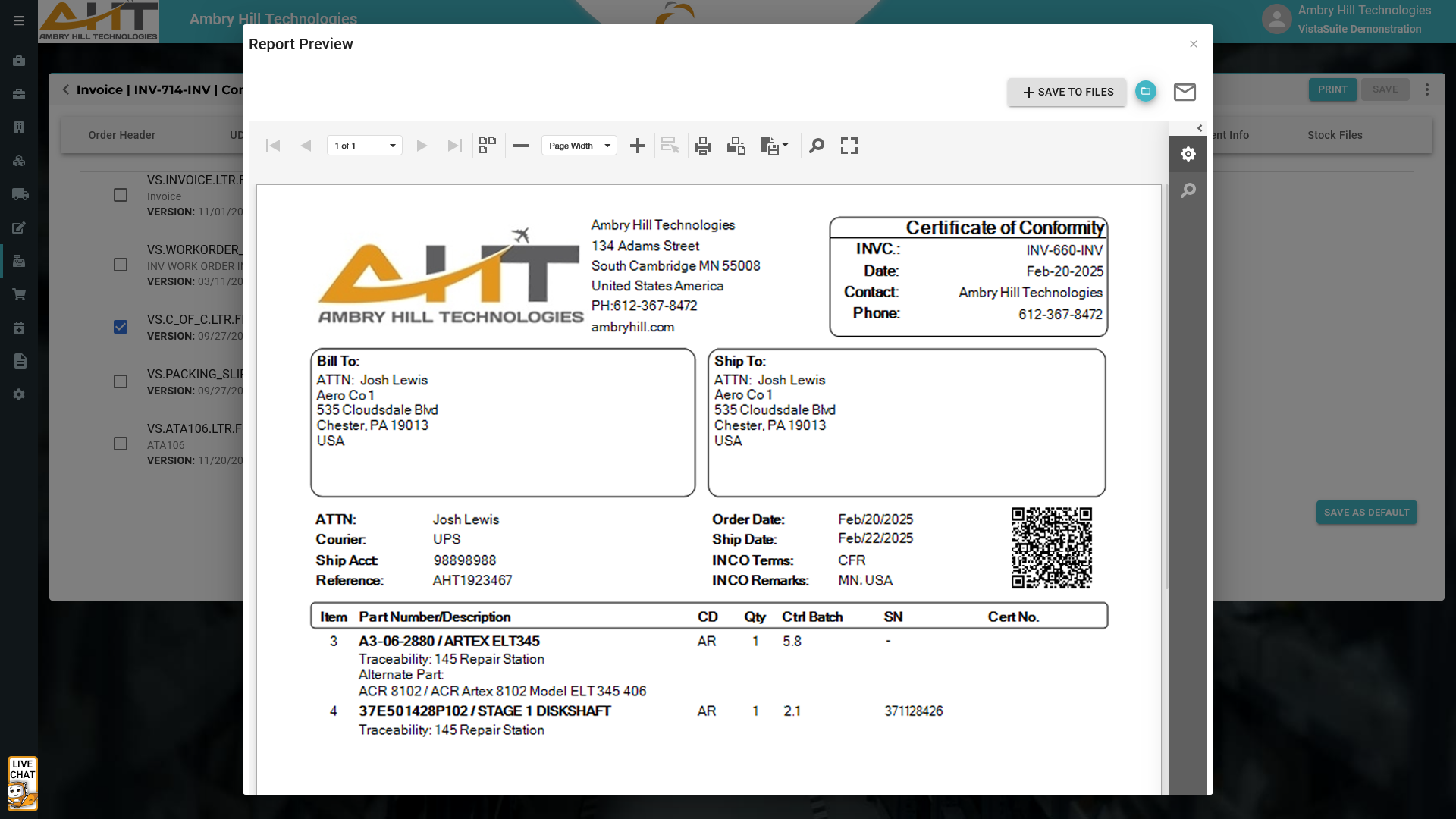Toggle multipage view mode icon

tap(488, 146)
